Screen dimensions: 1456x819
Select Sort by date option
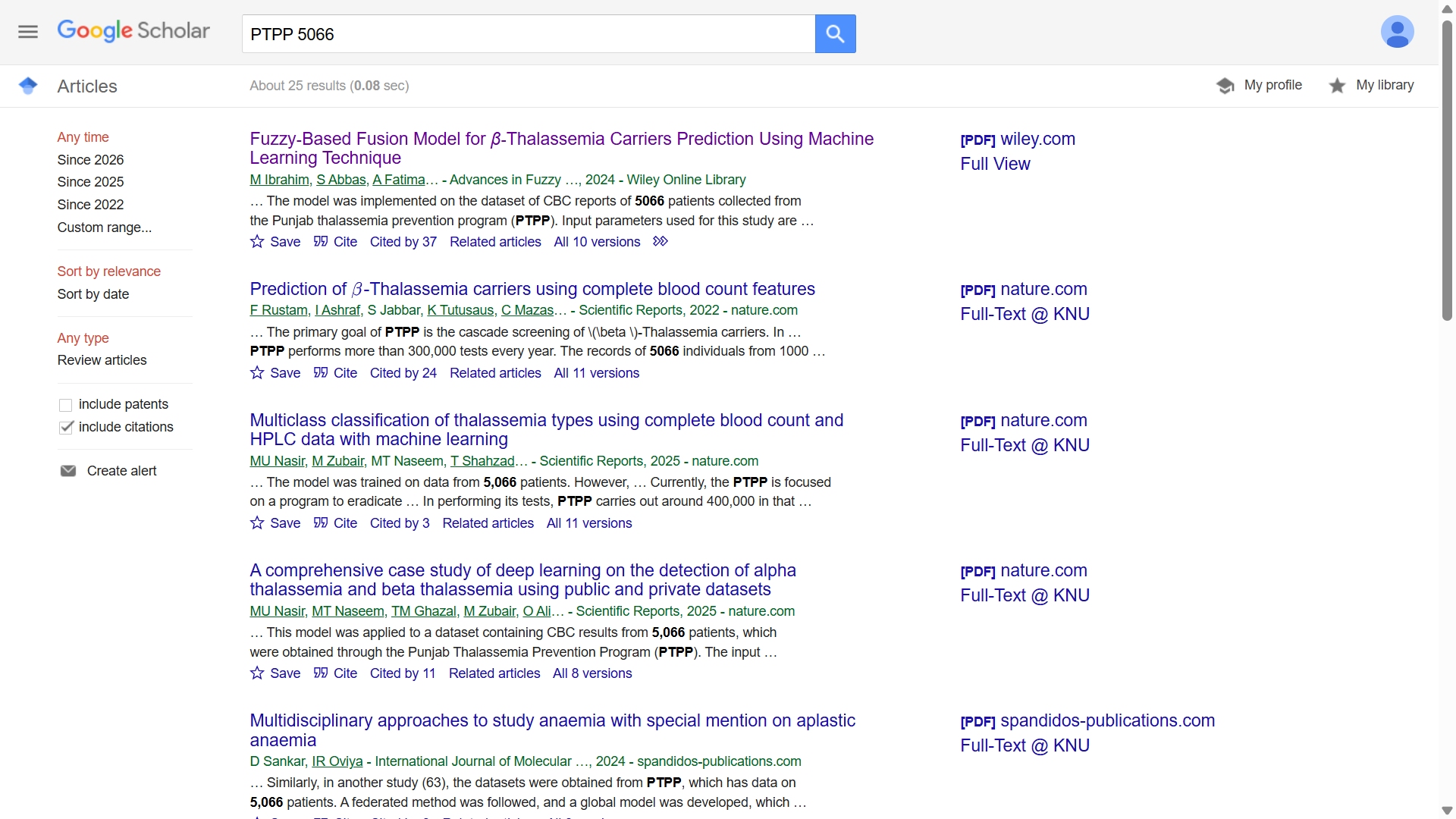[93, 294]
